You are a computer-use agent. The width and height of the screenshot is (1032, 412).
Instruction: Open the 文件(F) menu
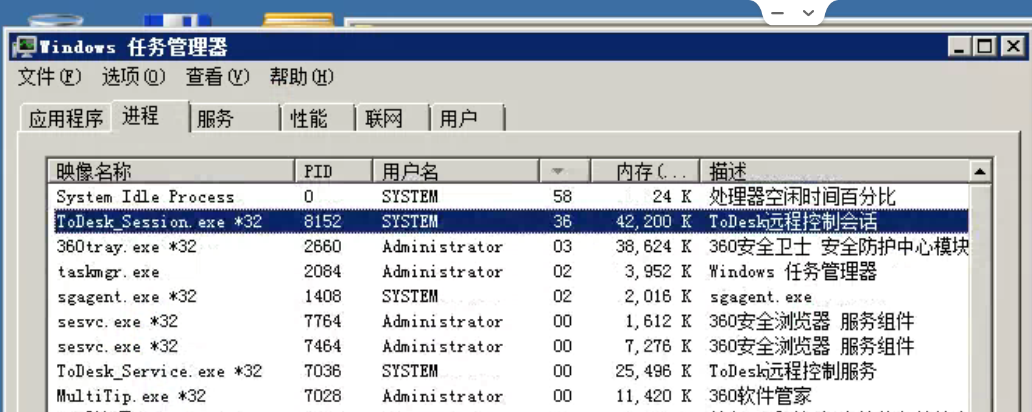49,77
